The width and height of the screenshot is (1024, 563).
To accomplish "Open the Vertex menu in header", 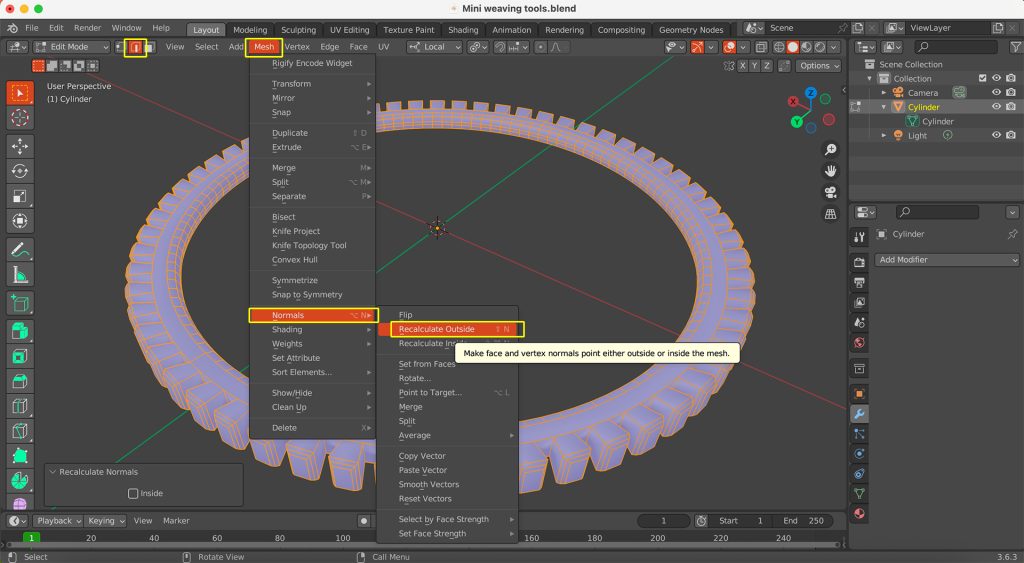I will coord(297,47).
